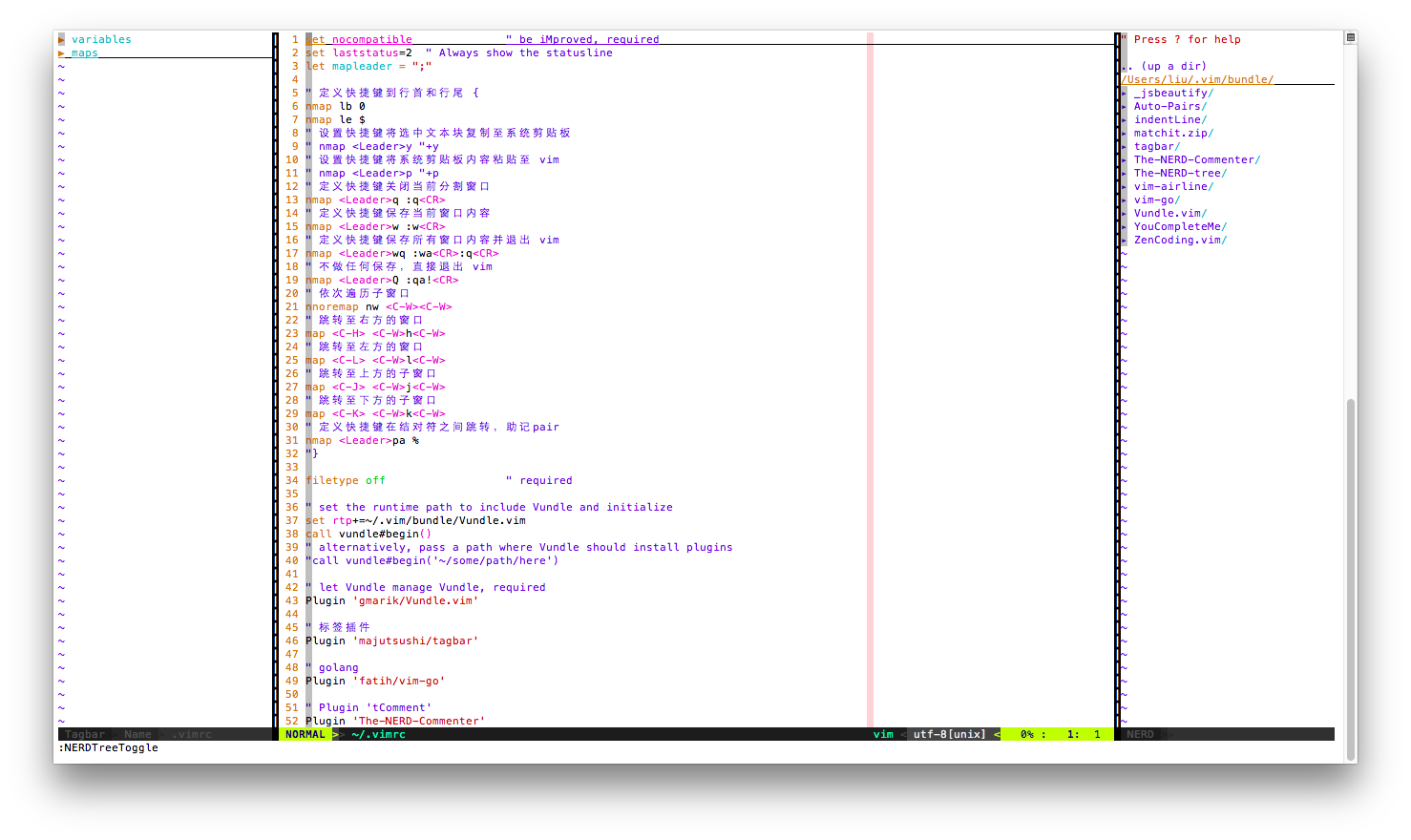
Task: Click the 'map <C-L>' mapping line
Action: click(375, 361)
